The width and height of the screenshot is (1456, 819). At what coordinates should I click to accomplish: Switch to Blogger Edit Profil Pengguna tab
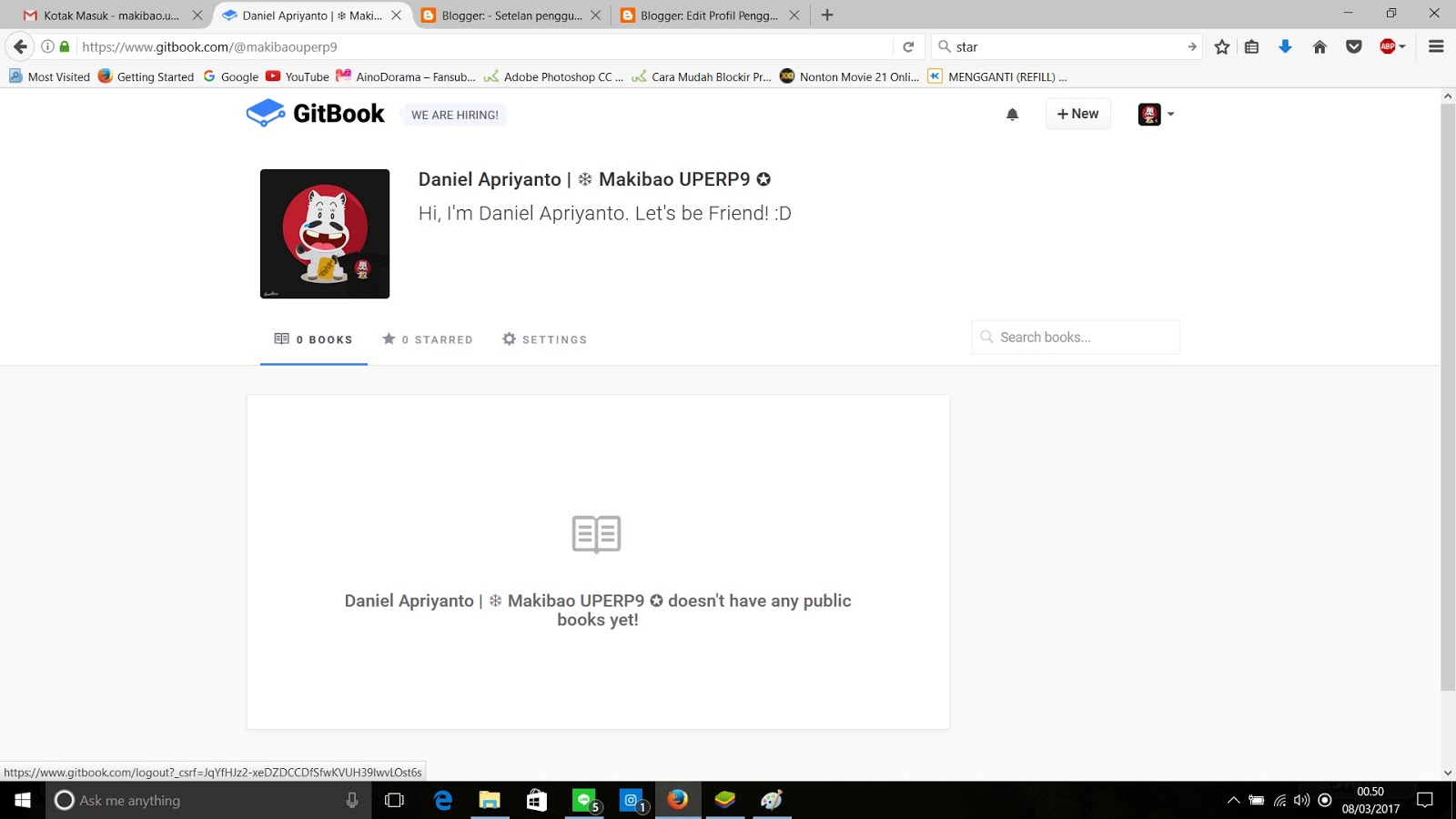710,15
